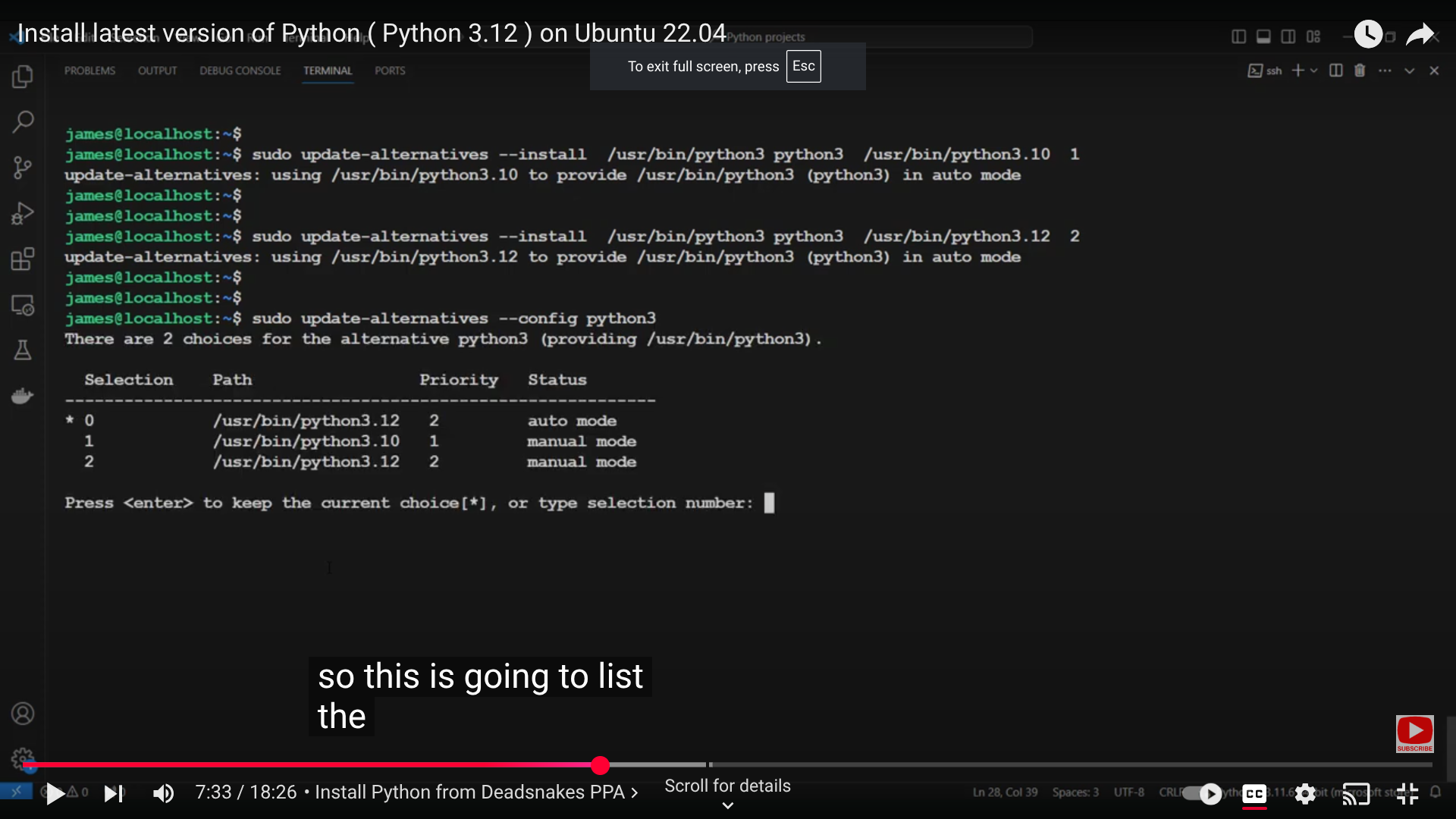Image resolution: width=1456 pixels, height=819 pixels.
Task: Switch to the PORTS tab
Action: tap(390, 71)
